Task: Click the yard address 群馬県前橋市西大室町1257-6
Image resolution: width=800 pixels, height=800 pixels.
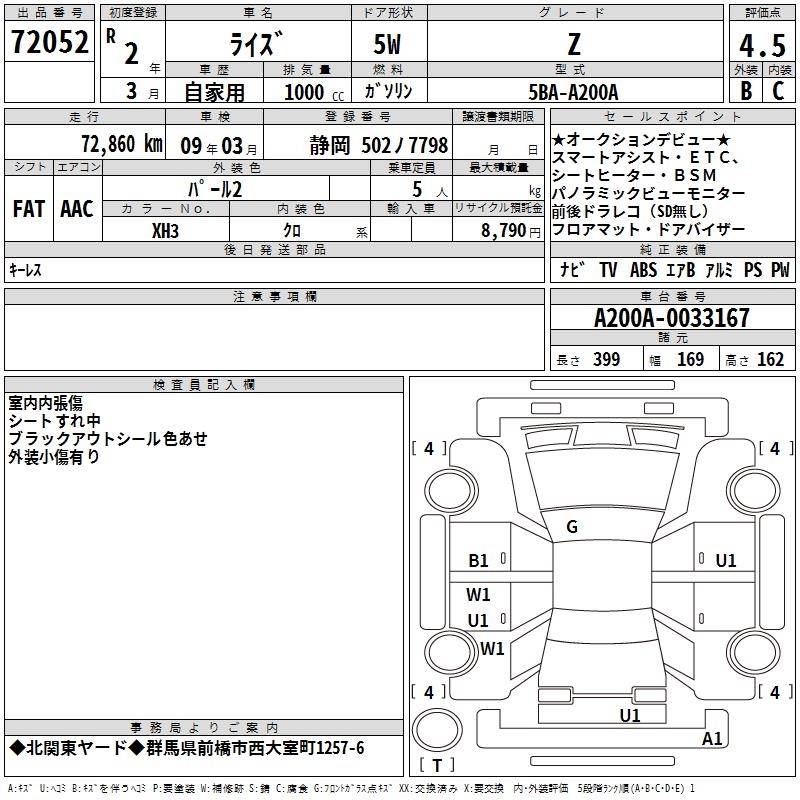Action: 255,748
